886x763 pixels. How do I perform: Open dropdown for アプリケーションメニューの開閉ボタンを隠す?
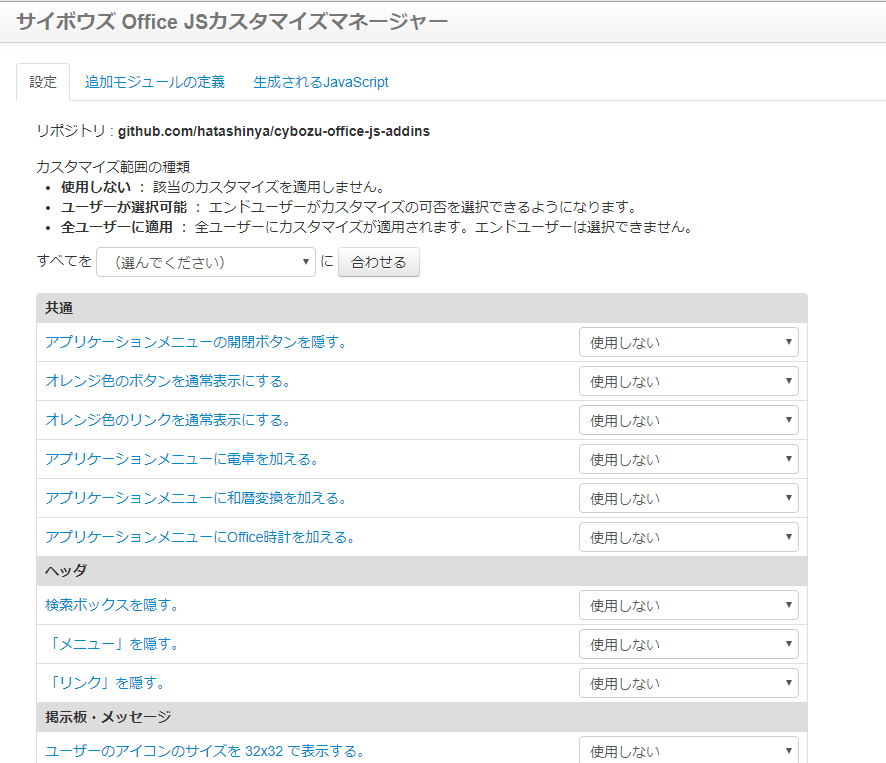pos(688,342)
